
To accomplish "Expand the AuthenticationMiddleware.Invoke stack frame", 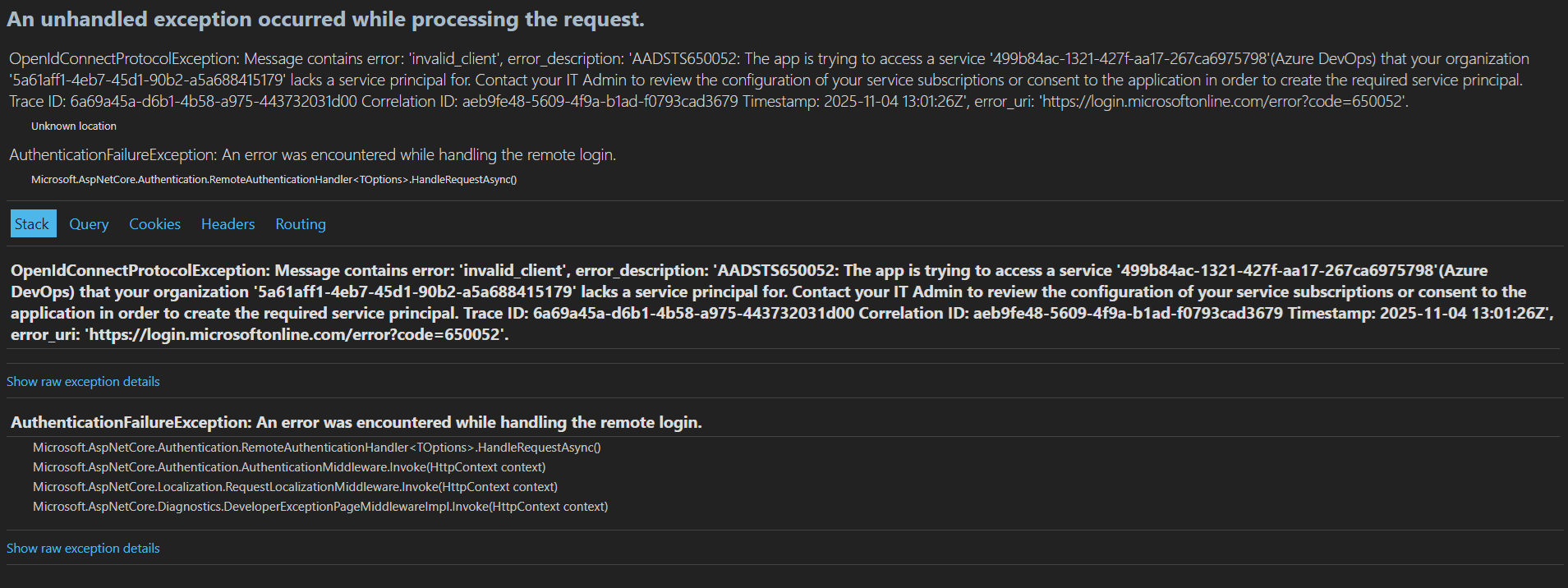I will (x=289, y=467).
